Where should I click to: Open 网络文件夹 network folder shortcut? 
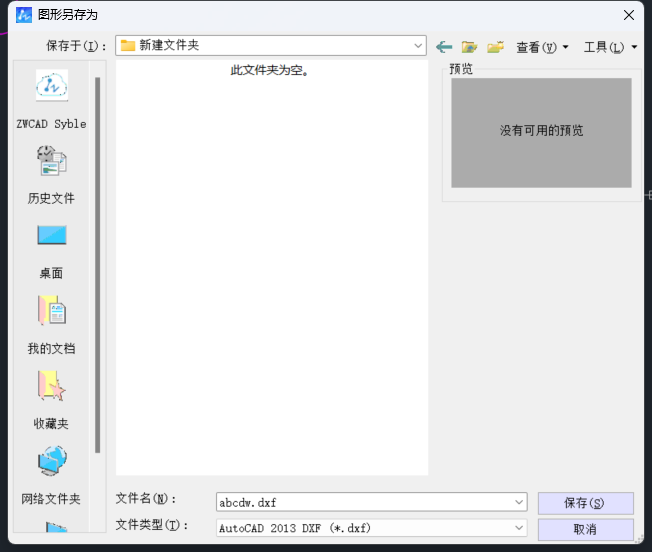[x=52, y=476]
